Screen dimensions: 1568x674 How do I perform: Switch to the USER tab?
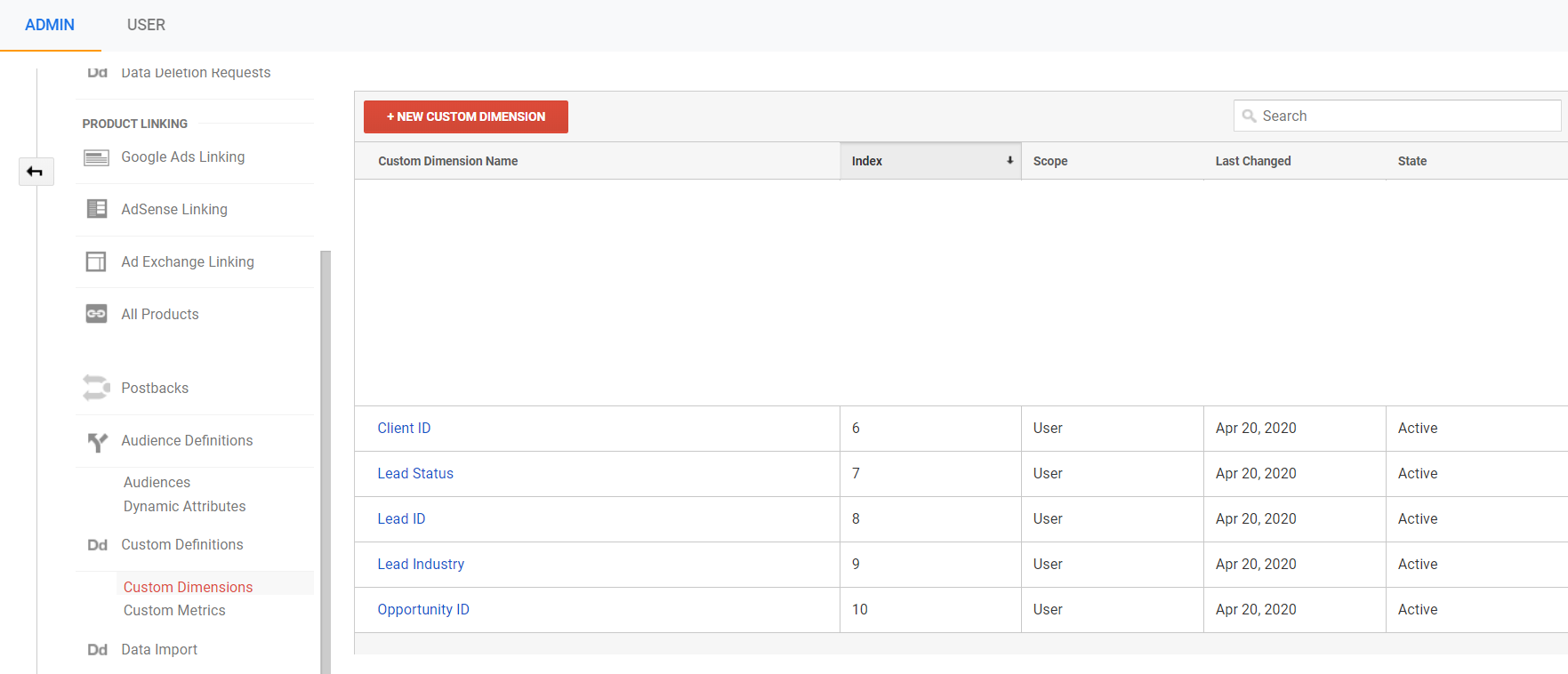pos(146,25)
